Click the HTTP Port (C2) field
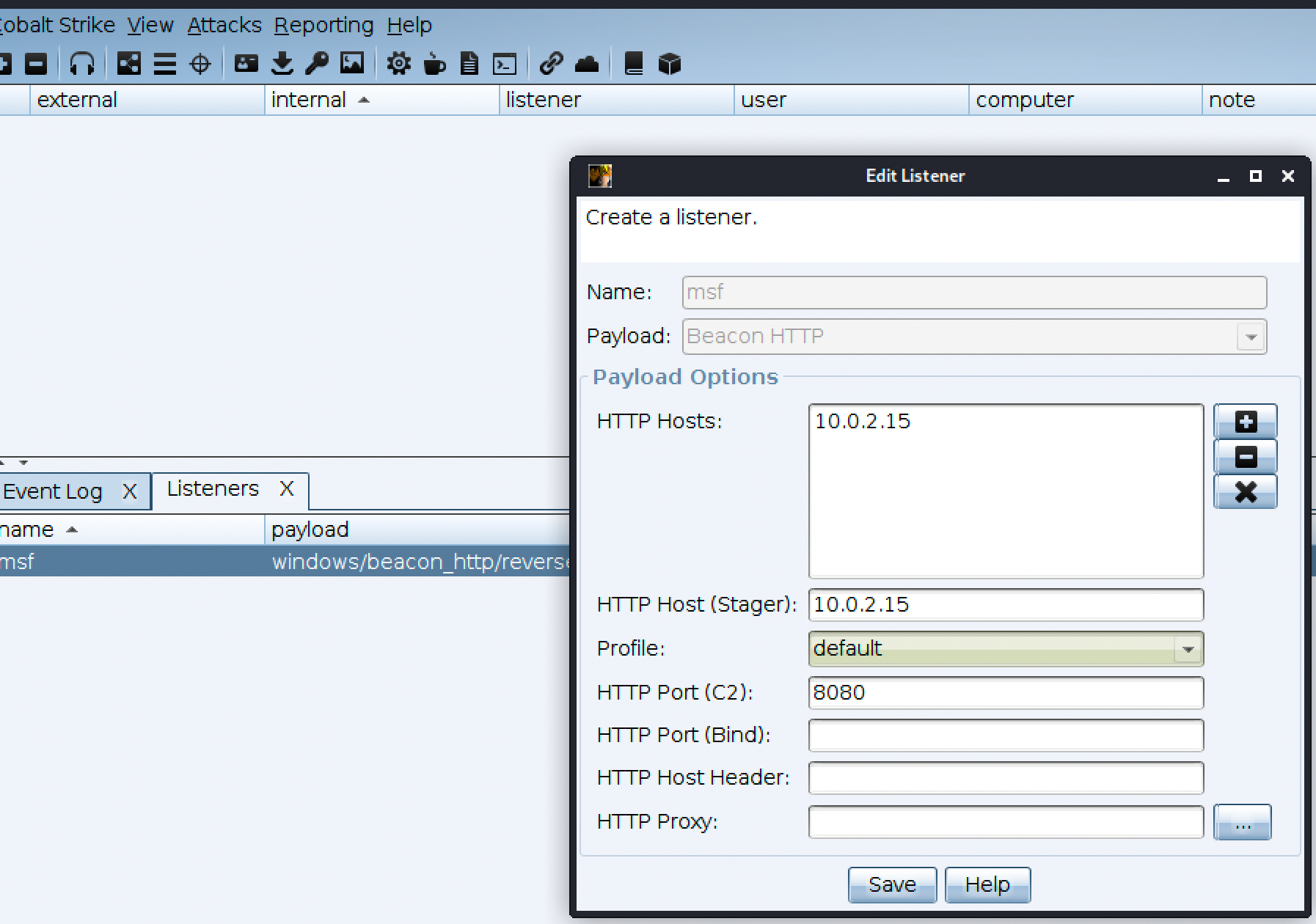Viewport: 1316px width, 924px height. (x=1005, y=693)
